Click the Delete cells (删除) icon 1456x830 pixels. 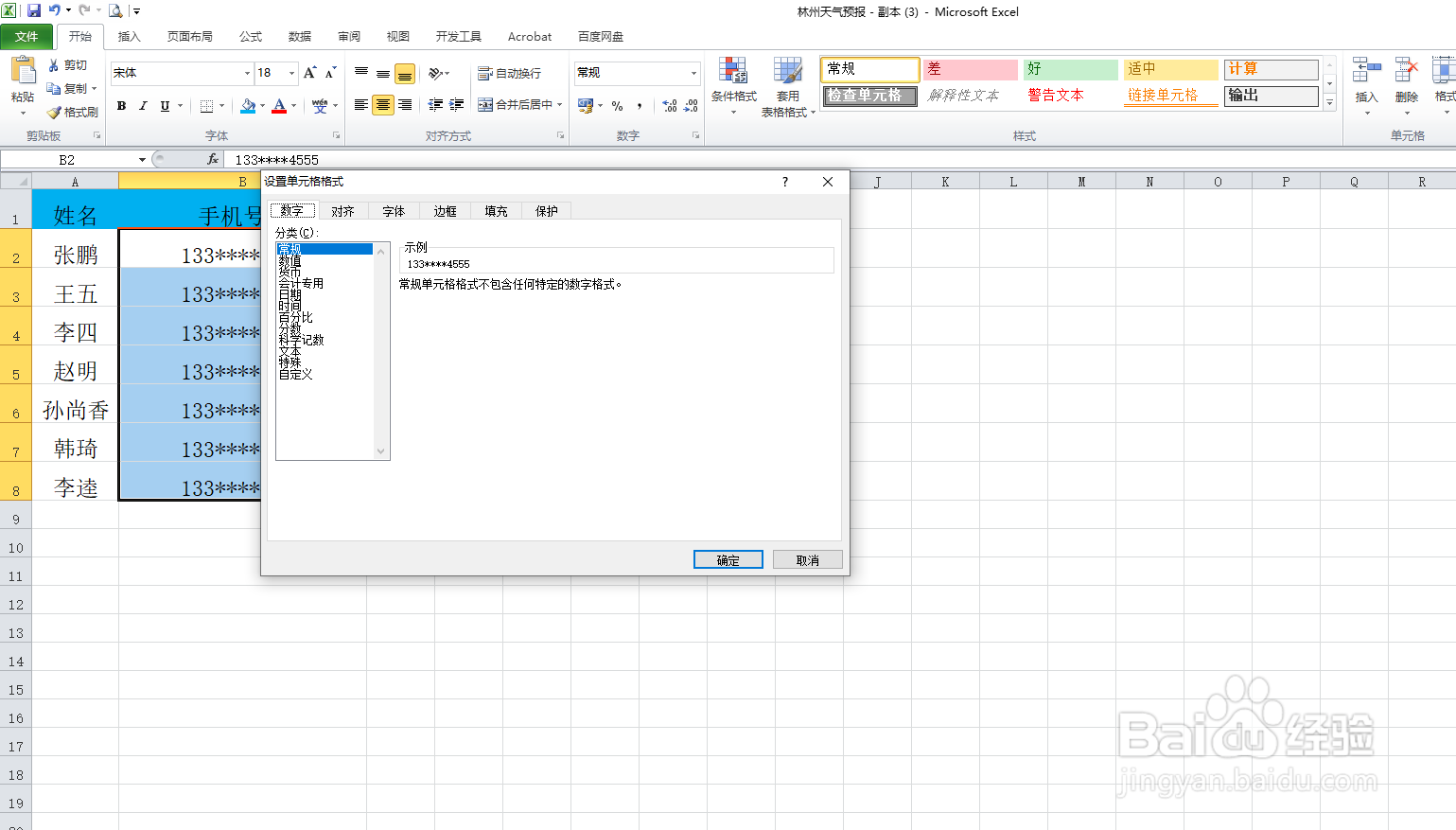coord(1407,70)
